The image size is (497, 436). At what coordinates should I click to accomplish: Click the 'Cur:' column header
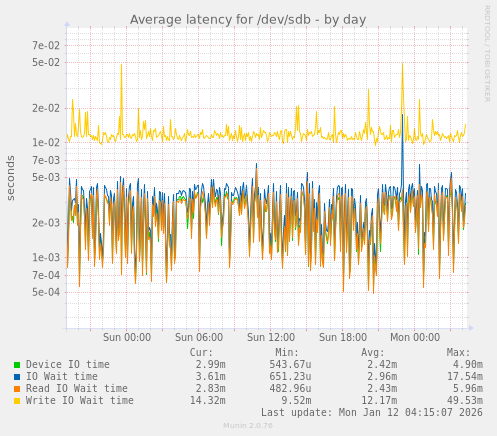tap(201, 352)
